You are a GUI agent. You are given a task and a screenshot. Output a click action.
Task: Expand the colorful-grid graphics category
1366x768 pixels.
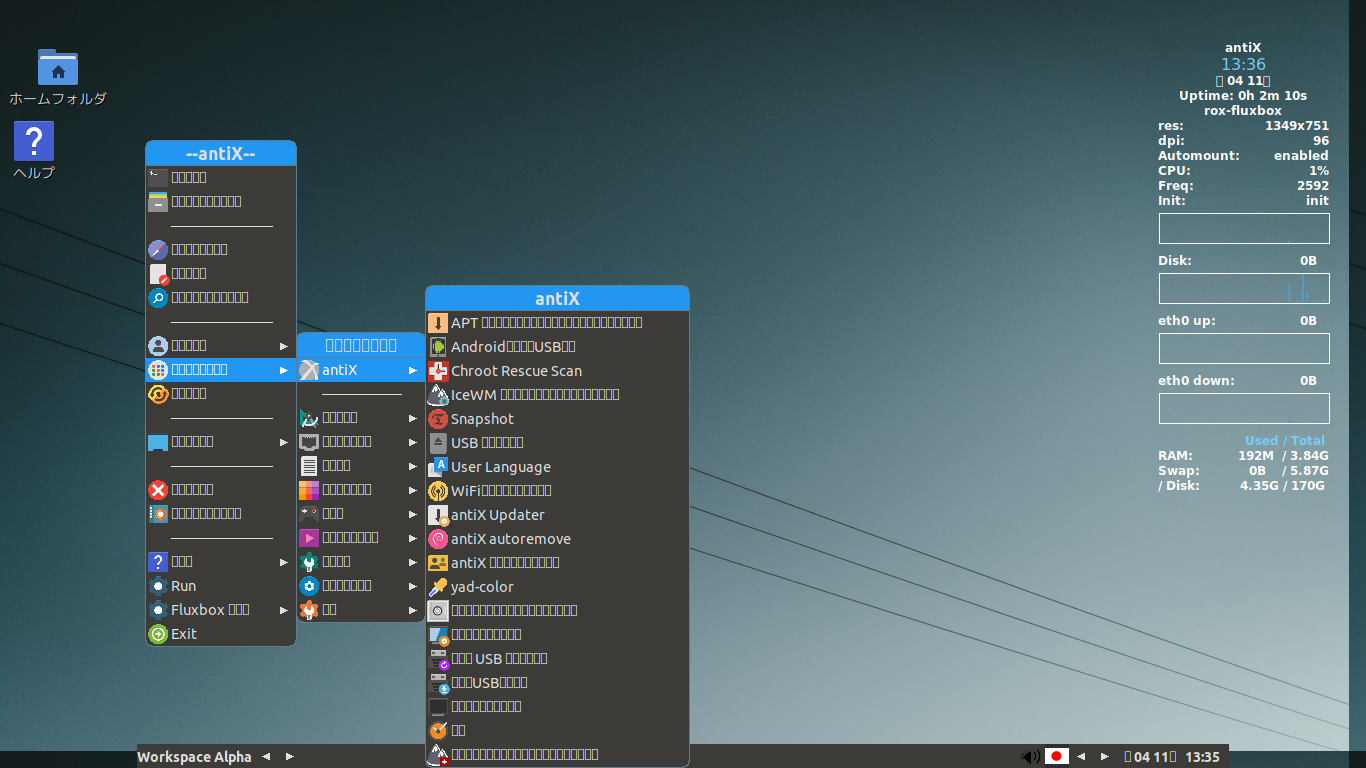click(x=360, y=489)
